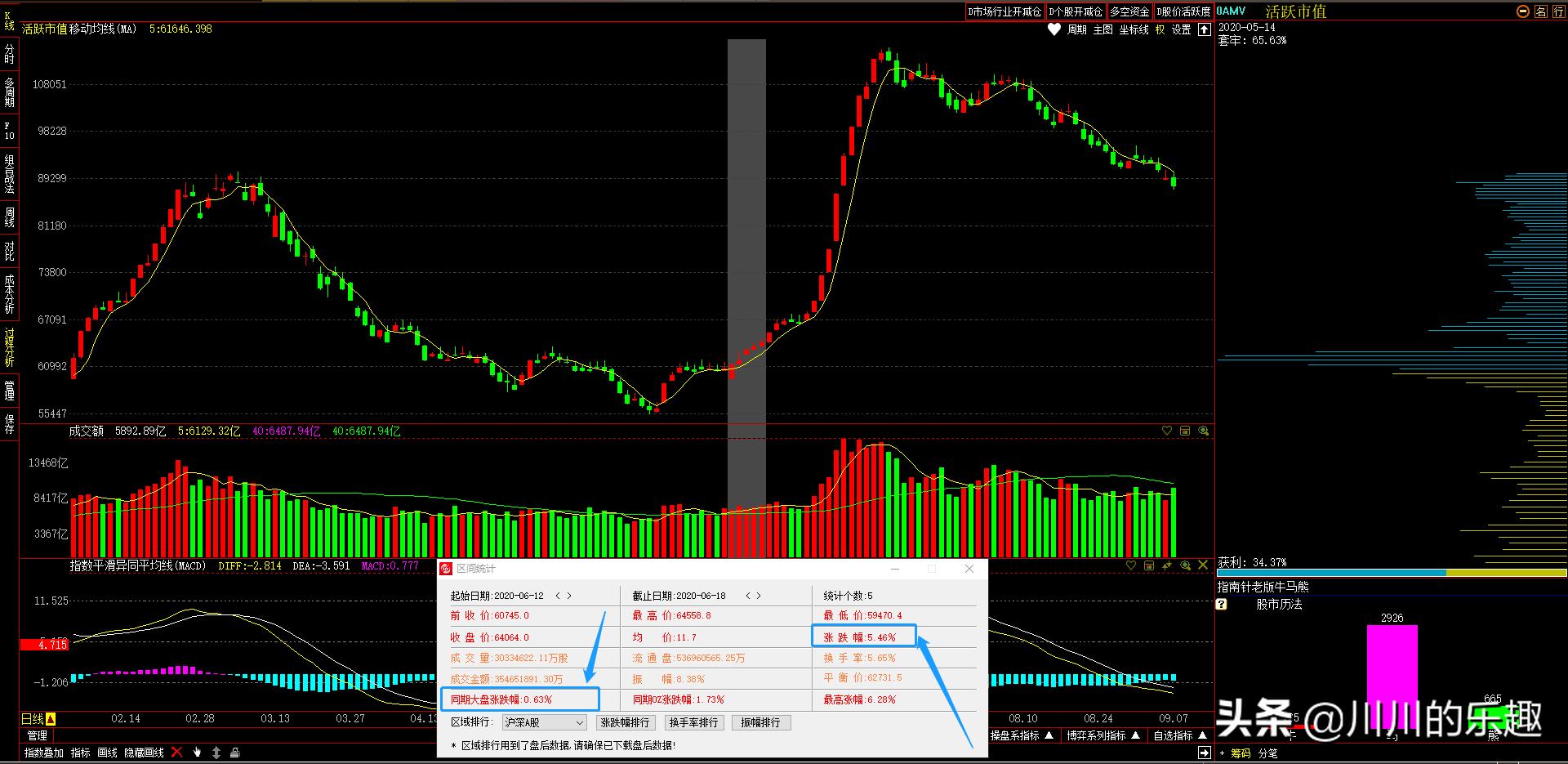Switch to the 分笔 tab at bottom right
This screenshot has width=1568, height=764.
coord(1268,753)
